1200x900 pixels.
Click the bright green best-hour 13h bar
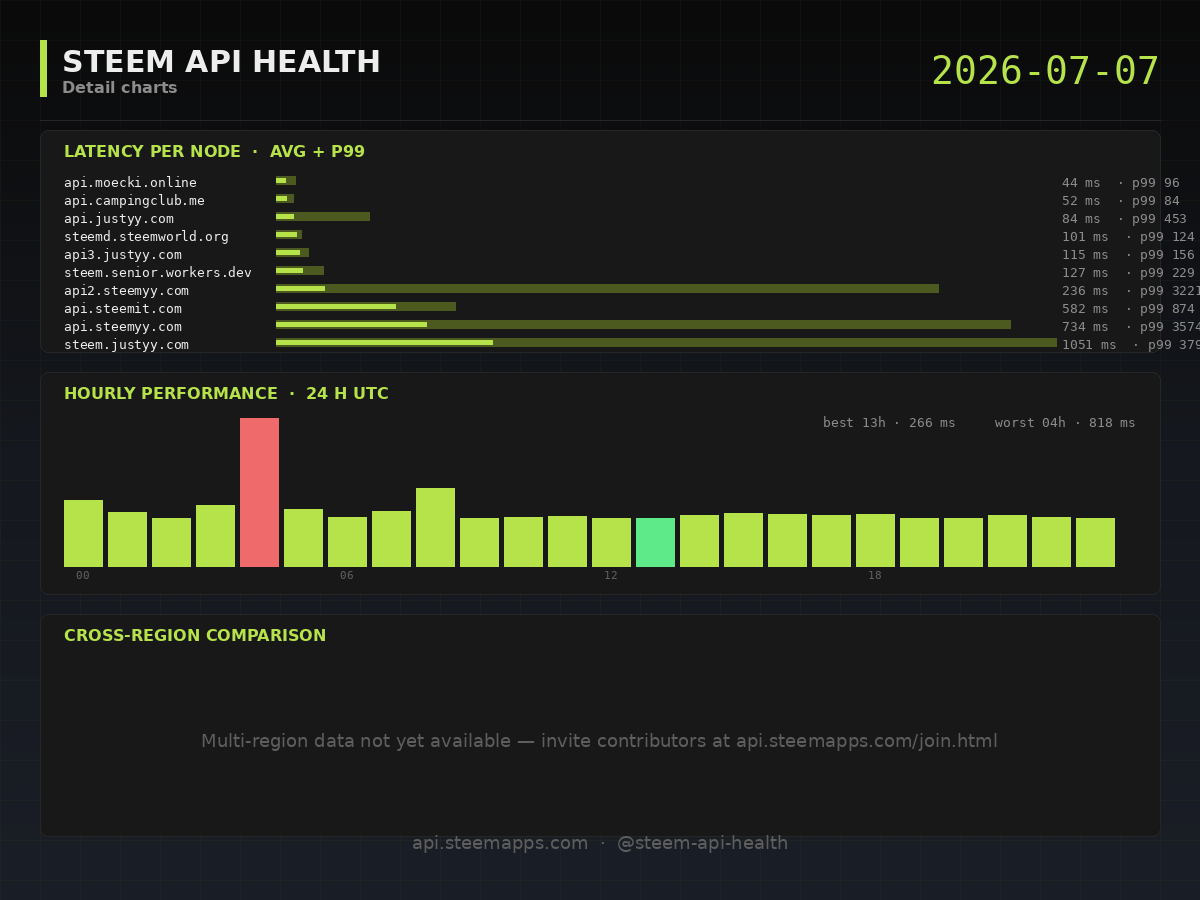655,542
